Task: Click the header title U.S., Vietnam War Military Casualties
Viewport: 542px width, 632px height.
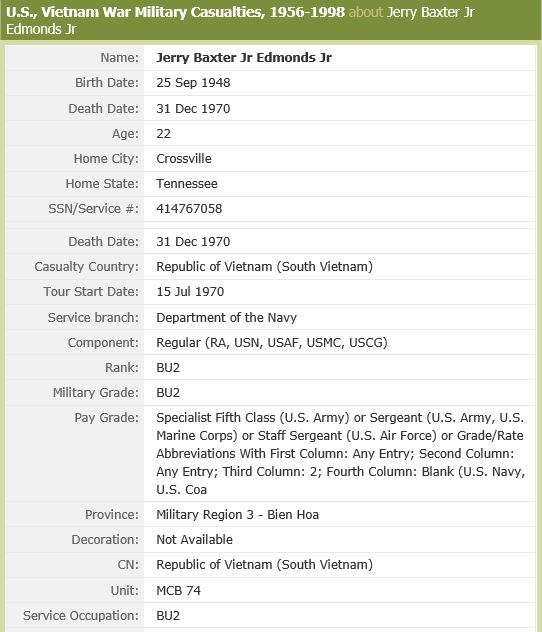Action: (x=175, y=12)
